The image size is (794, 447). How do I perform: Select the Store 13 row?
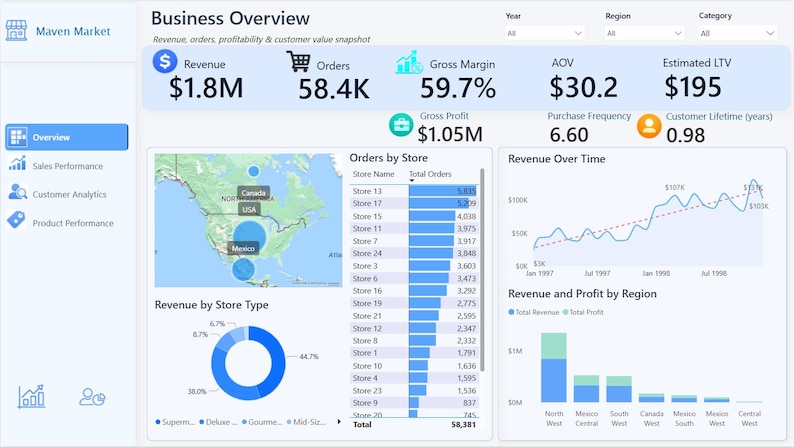(414, 191)
